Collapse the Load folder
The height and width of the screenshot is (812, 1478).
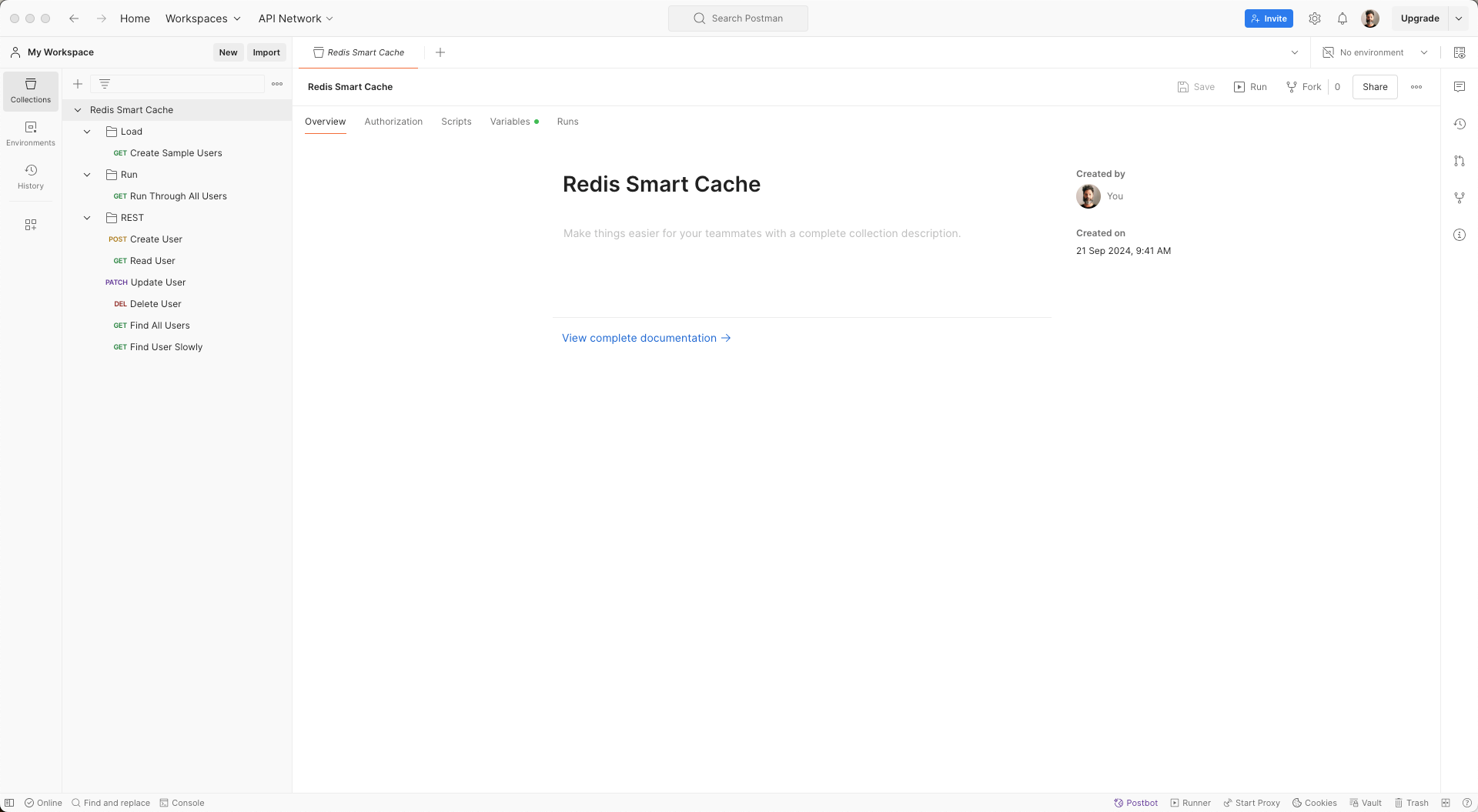tap(87, 132)
